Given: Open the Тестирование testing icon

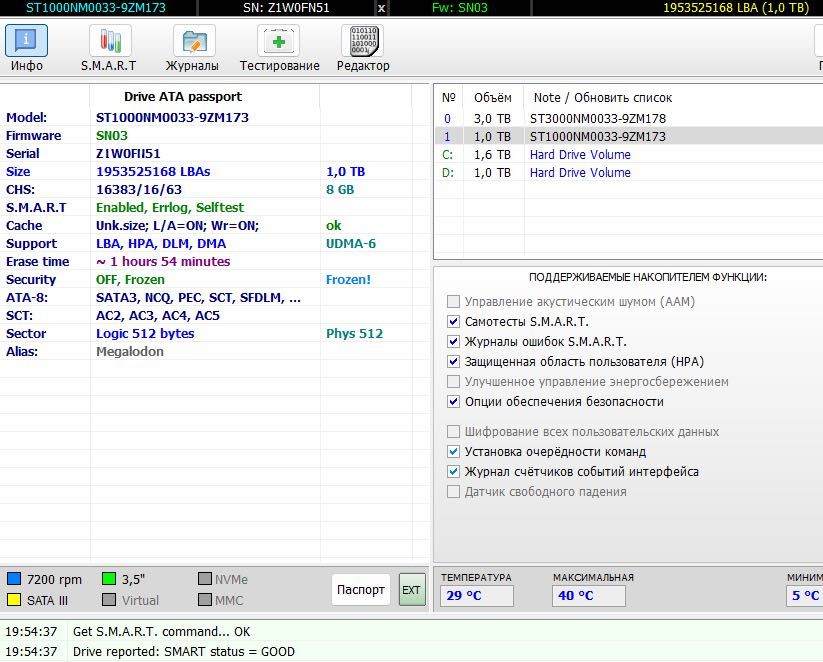Looking at the screenshot, I should coord(278,40).
